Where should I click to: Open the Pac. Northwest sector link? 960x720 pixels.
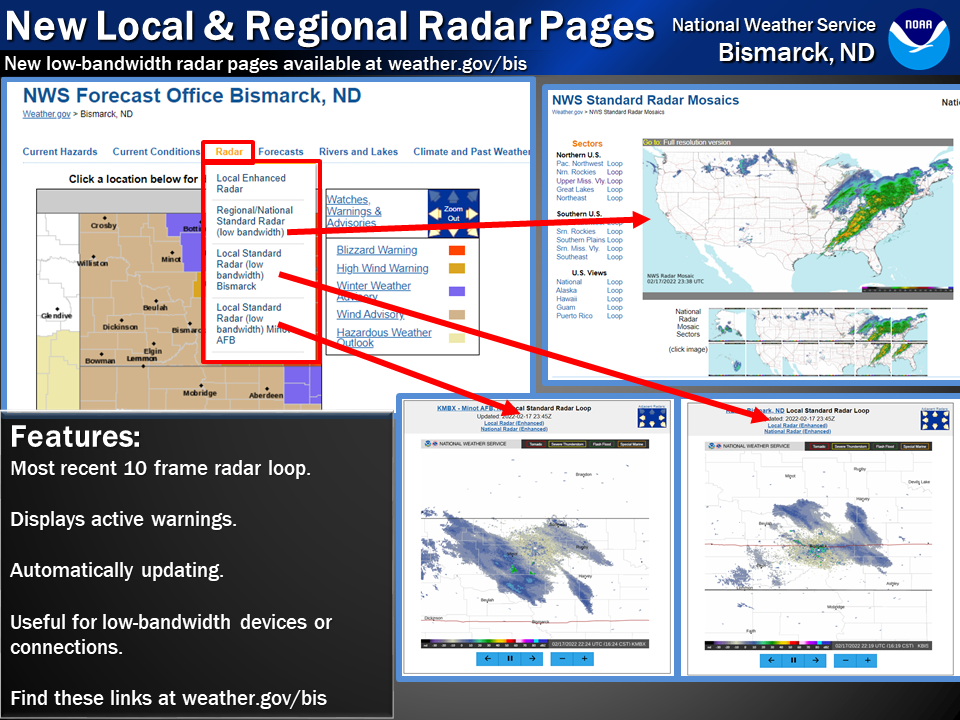click(580, 163)
